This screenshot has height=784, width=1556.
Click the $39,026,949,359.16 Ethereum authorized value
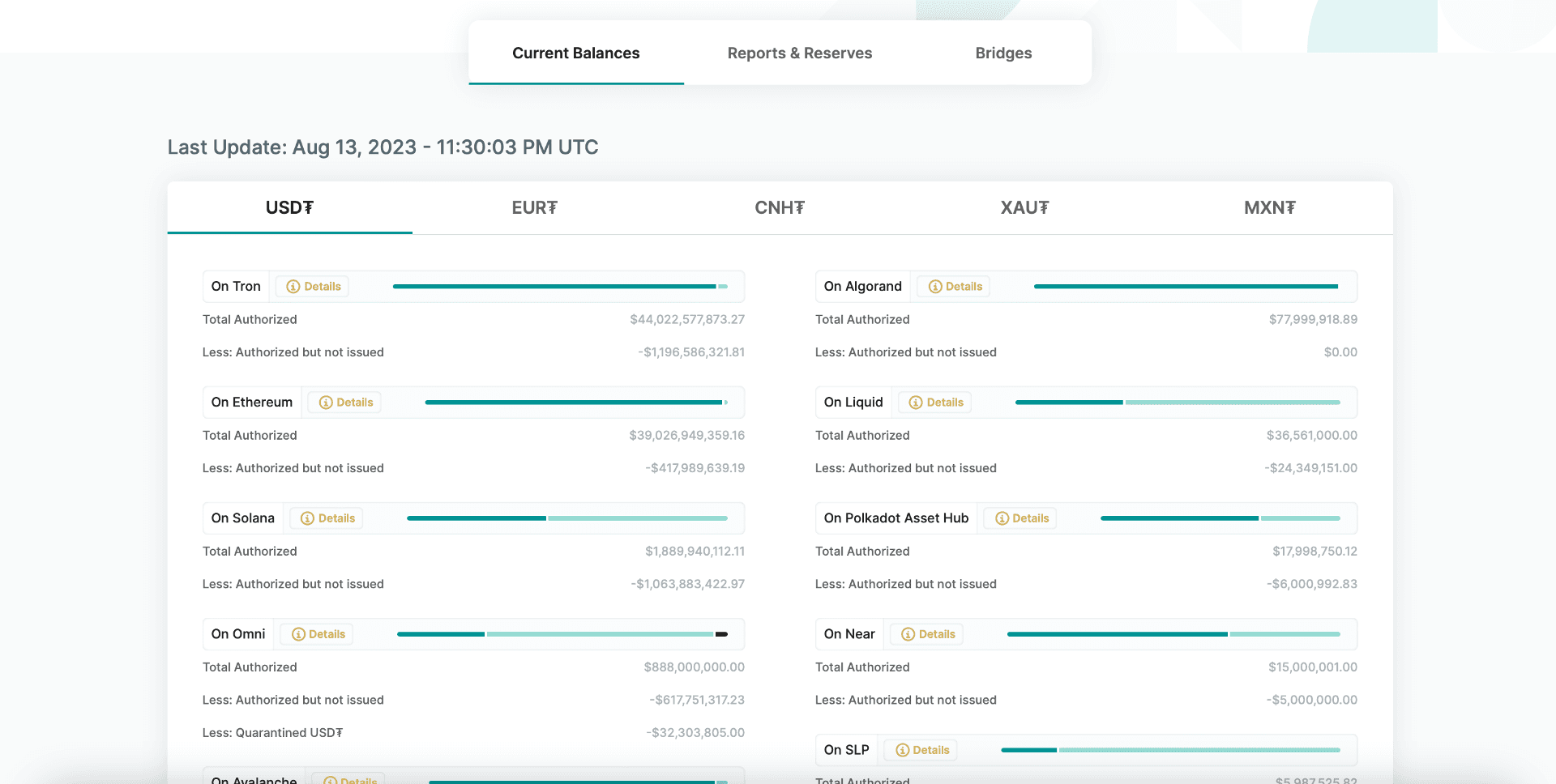[687, 436]
